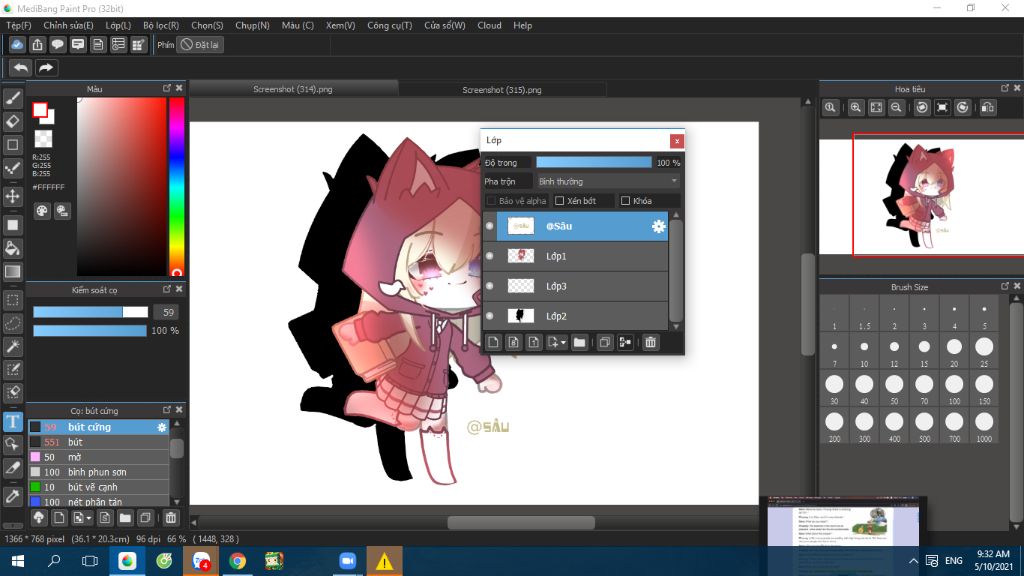Select the Magic Wand tool
The height and width of the screenshot is (576, 1024).
[x=12, y=346]
